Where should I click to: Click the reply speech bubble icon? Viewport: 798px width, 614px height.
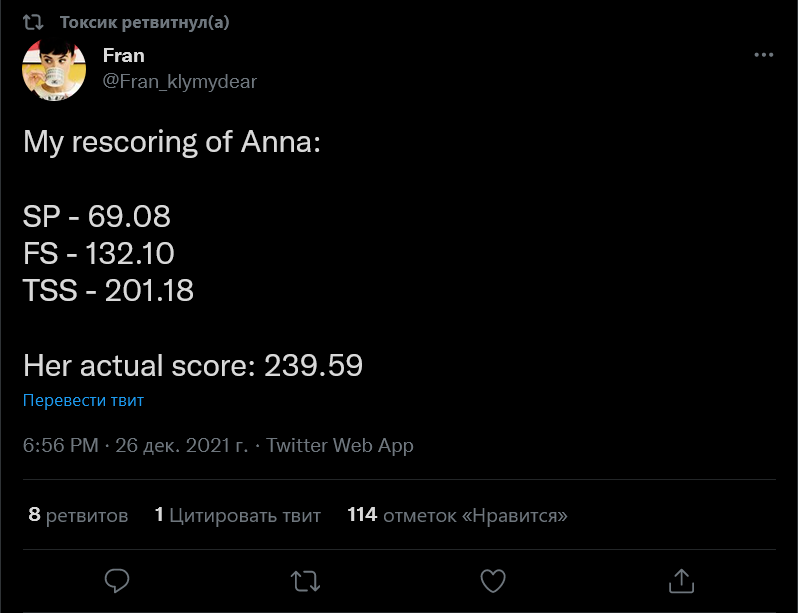[x=118, y=580]
